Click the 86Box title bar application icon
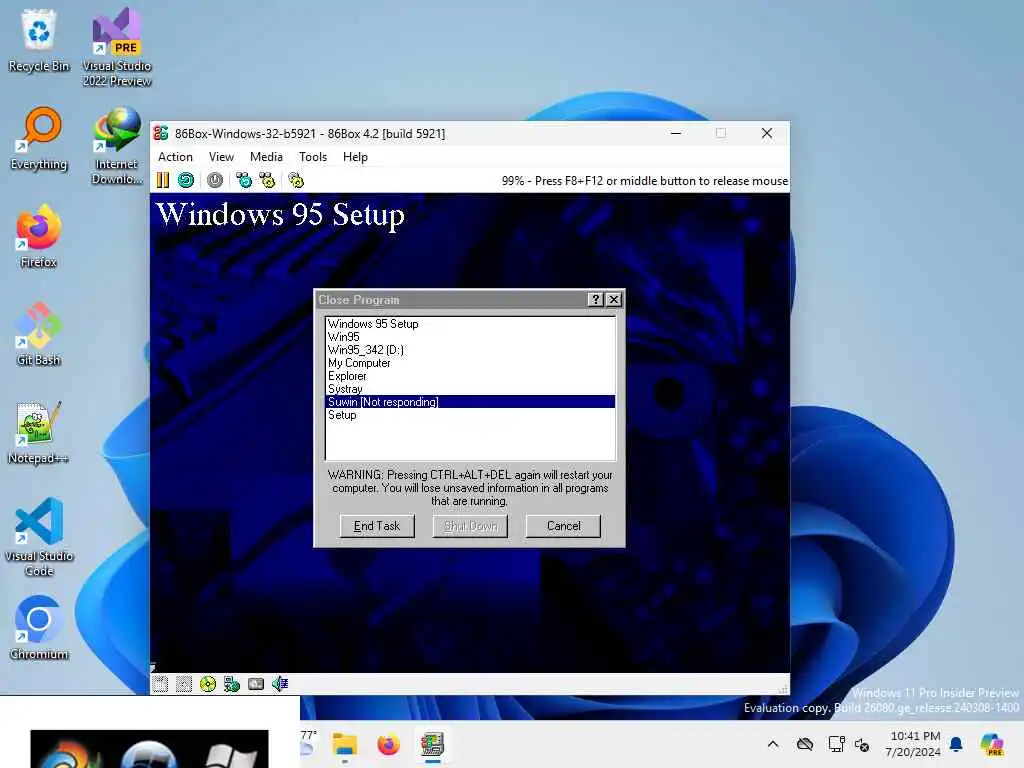Image resolution: width=1024 pixels, height=768 pixels. coord(161,133)
